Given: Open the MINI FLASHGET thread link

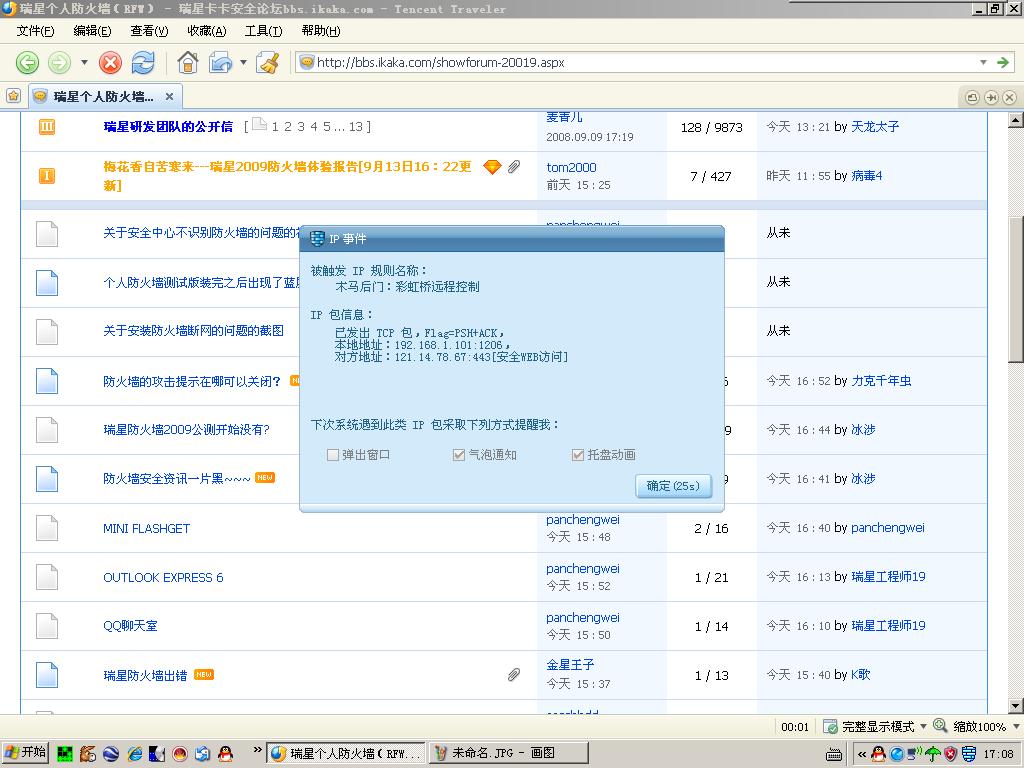Looking at the screenshot, I should 146,528.
